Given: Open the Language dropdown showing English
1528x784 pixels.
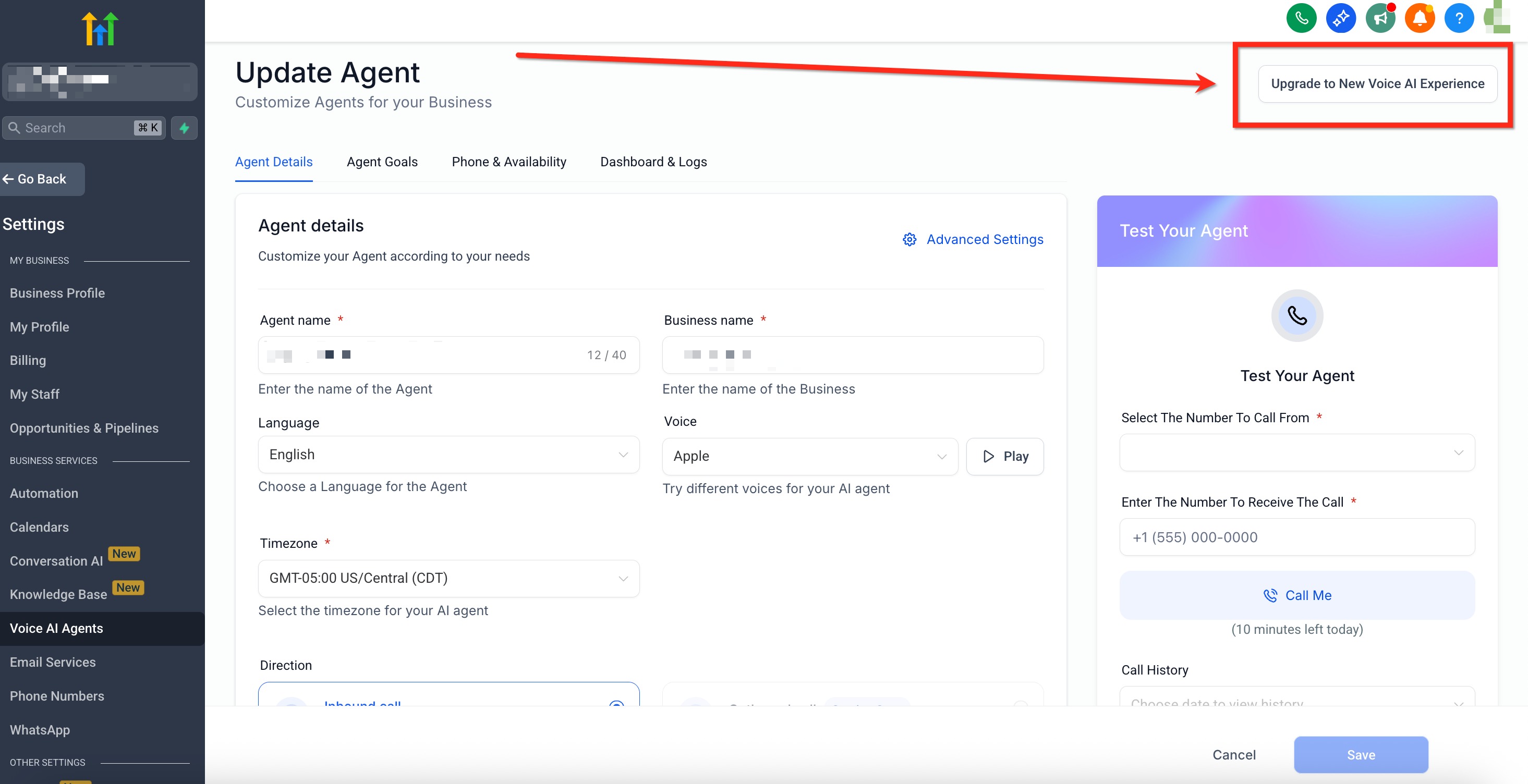Looking at the screenshot, I should coord(448,454).
